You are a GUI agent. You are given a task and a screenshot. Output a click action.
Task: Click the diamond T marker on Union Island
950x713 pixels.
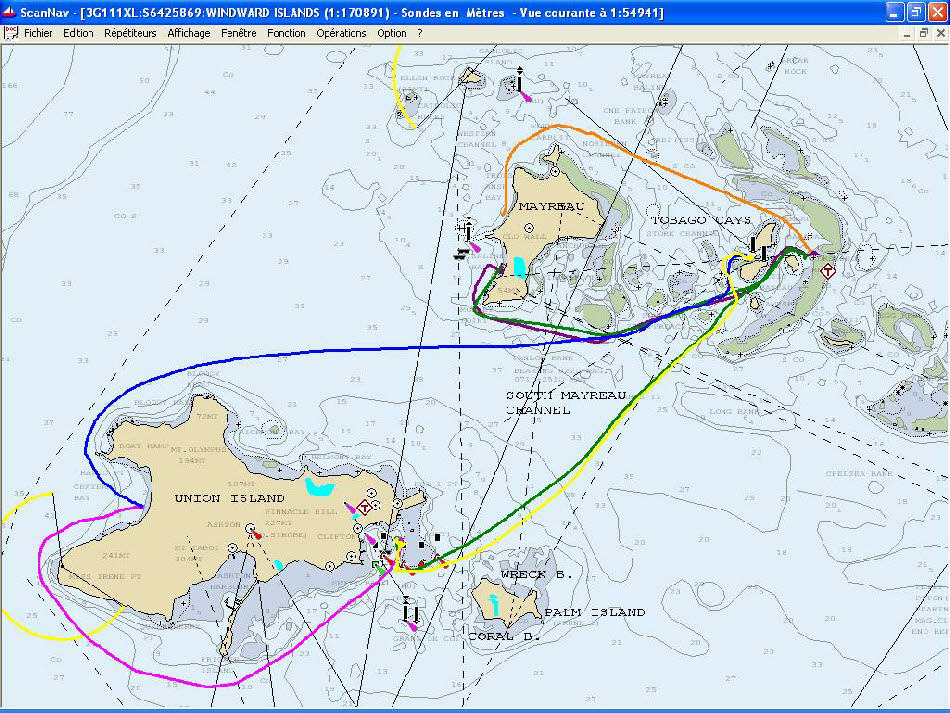pos(365,508)
